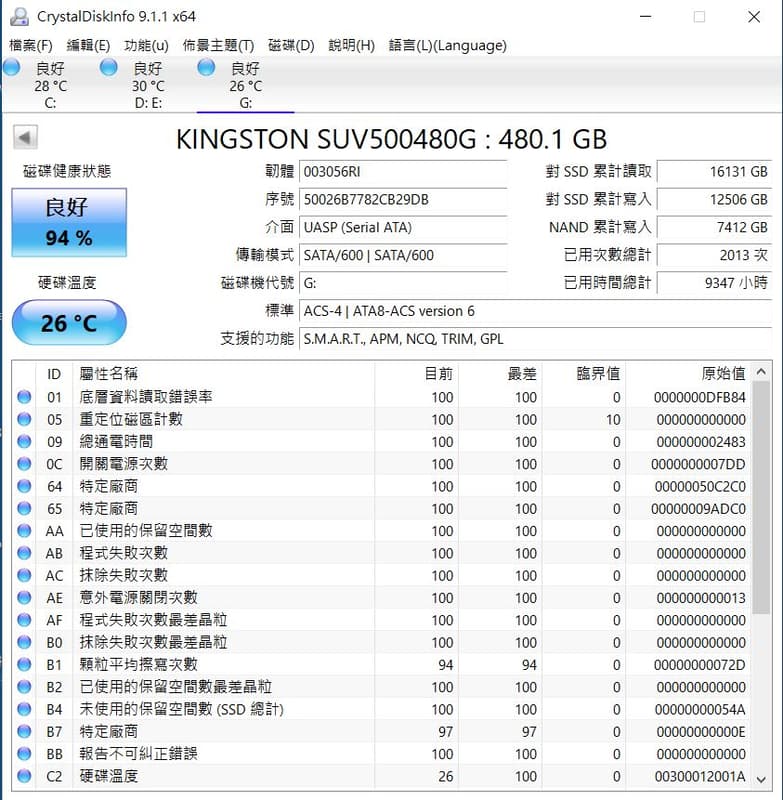Click the previous disk arrow button
The image size is (783, 800).
coord(25,138)
